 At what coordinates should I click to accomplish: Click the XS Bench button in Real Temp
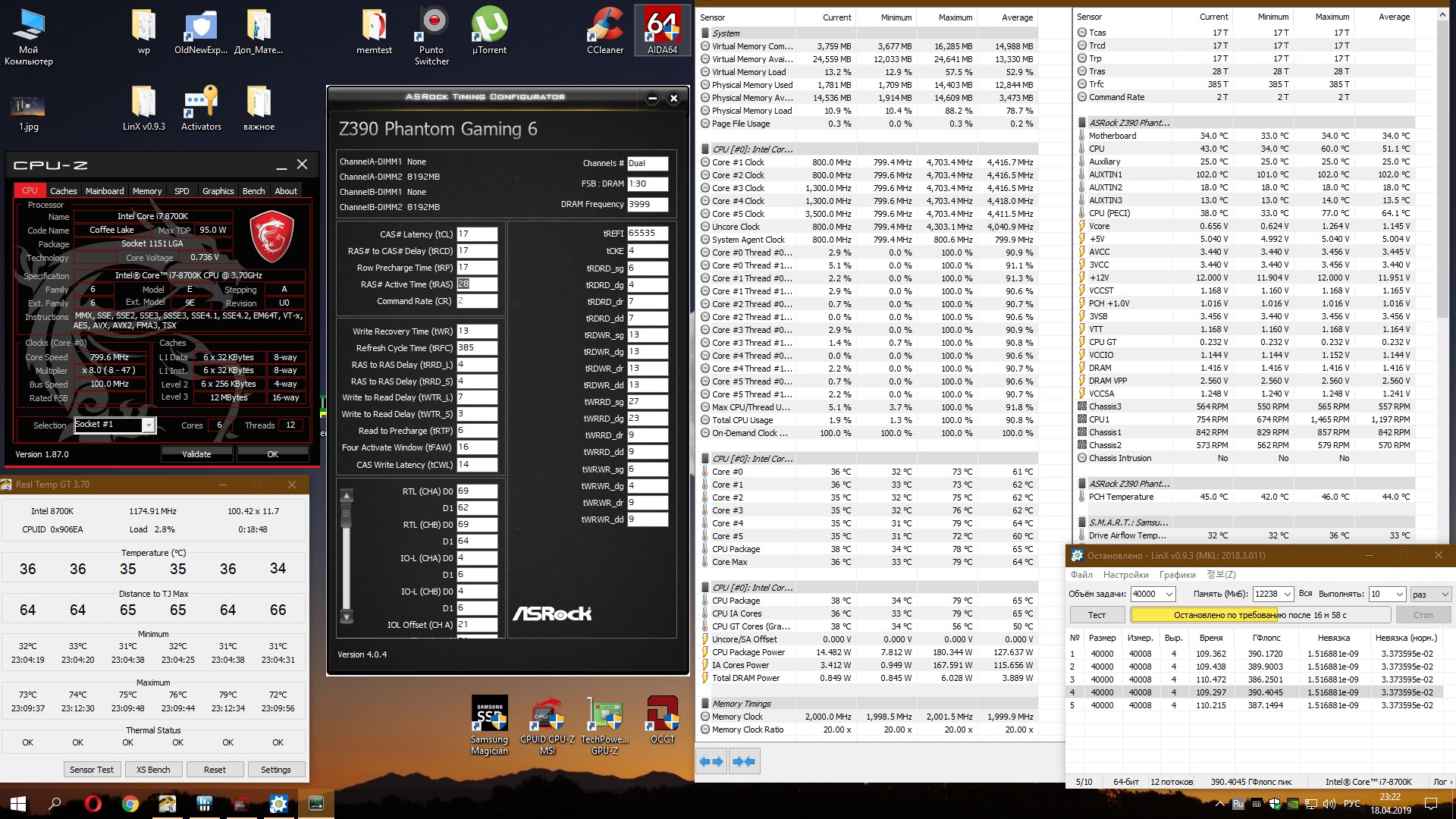tap(153, 770)
